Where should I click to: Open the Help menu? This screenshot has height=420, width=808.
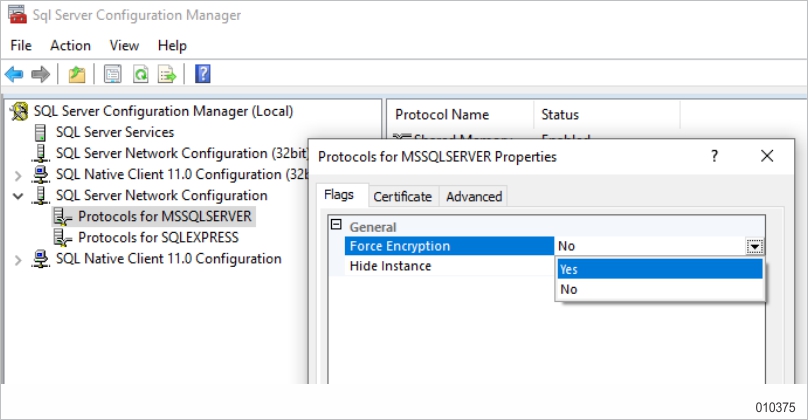(x=172, y=45)
